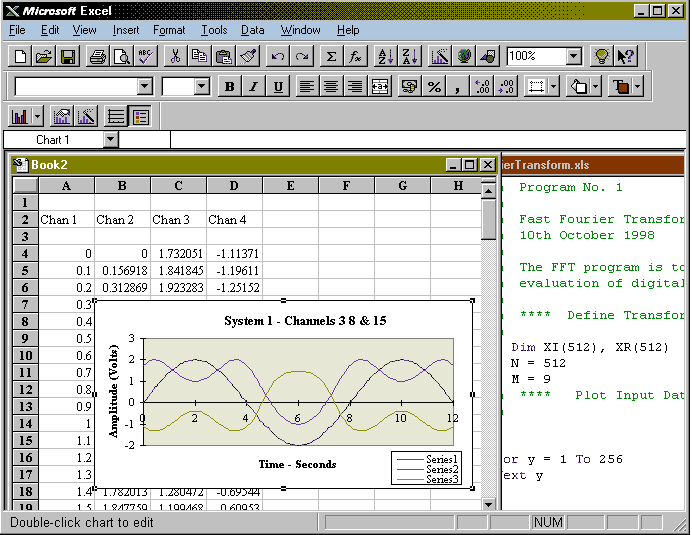692x535 pixels.
Task: Click the Select All corner button in Book2
Action: (26, 185)
